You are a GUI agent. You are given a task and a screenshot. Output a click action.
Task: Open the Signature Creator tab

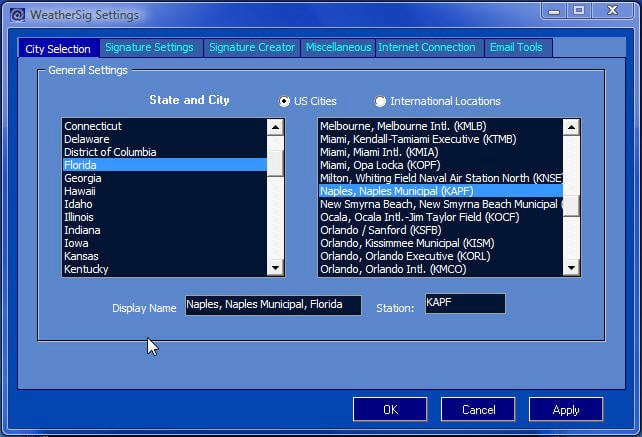(x=251, y=48)
